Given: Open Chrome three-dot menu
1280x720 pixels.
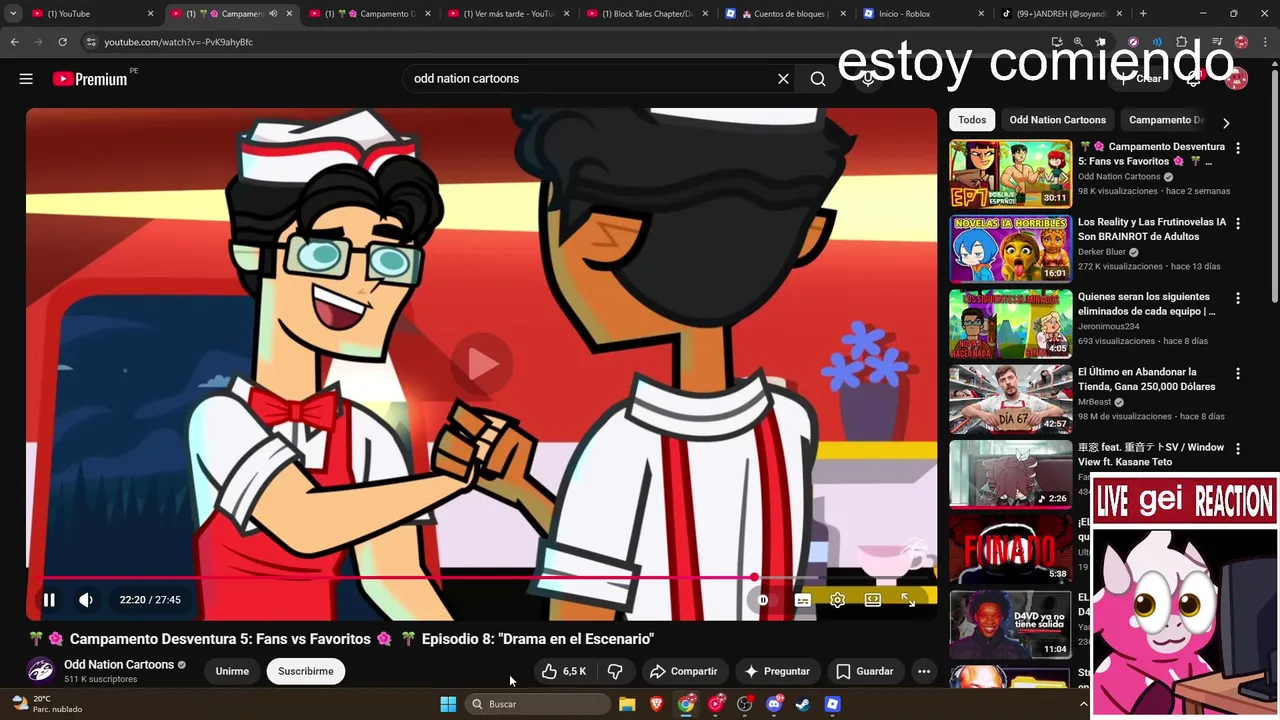Looking at the screenshot, I should (x=1264, y=42).
